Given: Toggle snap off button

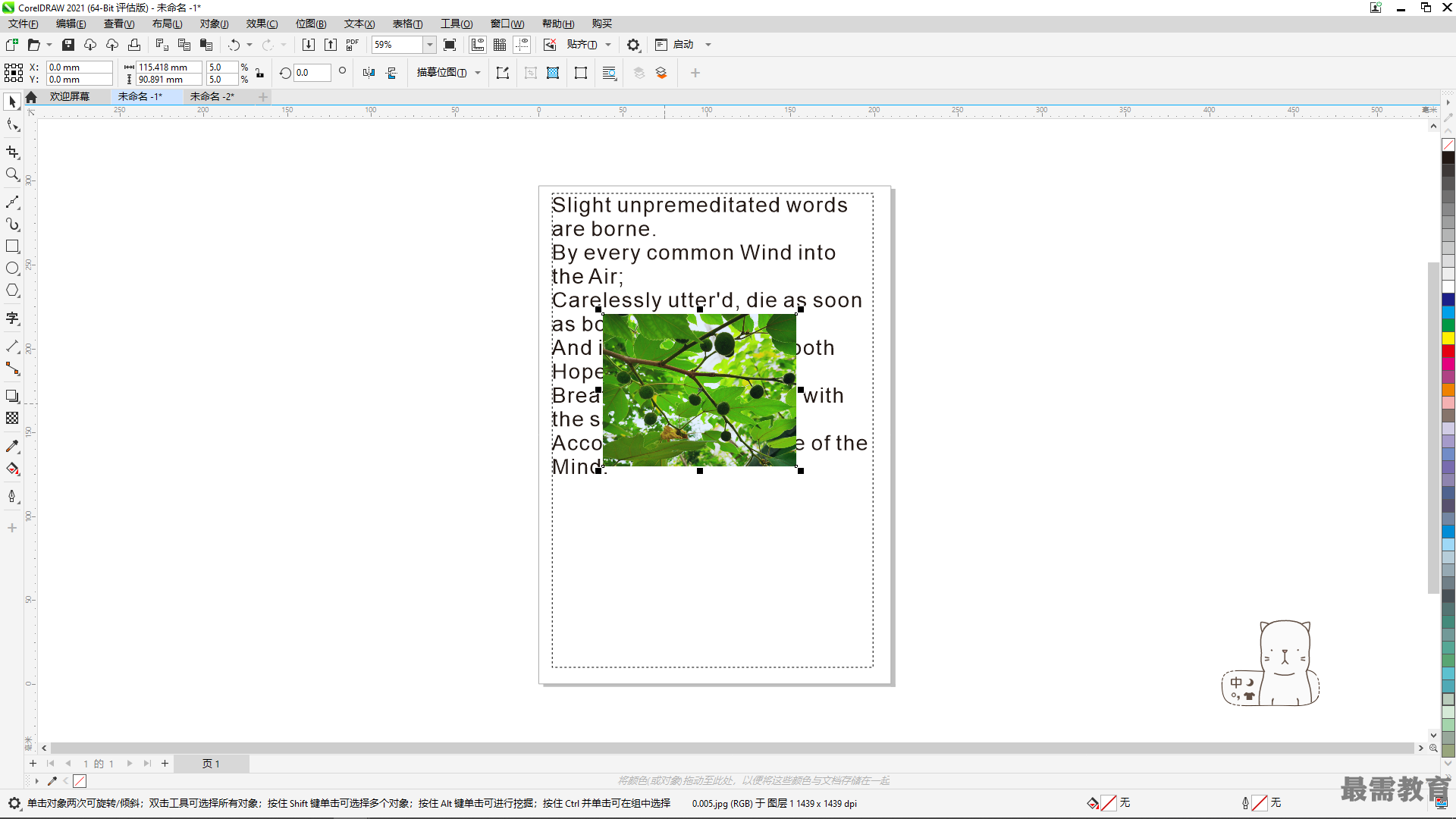Looking at the screenshot, I should coord(550,45).
